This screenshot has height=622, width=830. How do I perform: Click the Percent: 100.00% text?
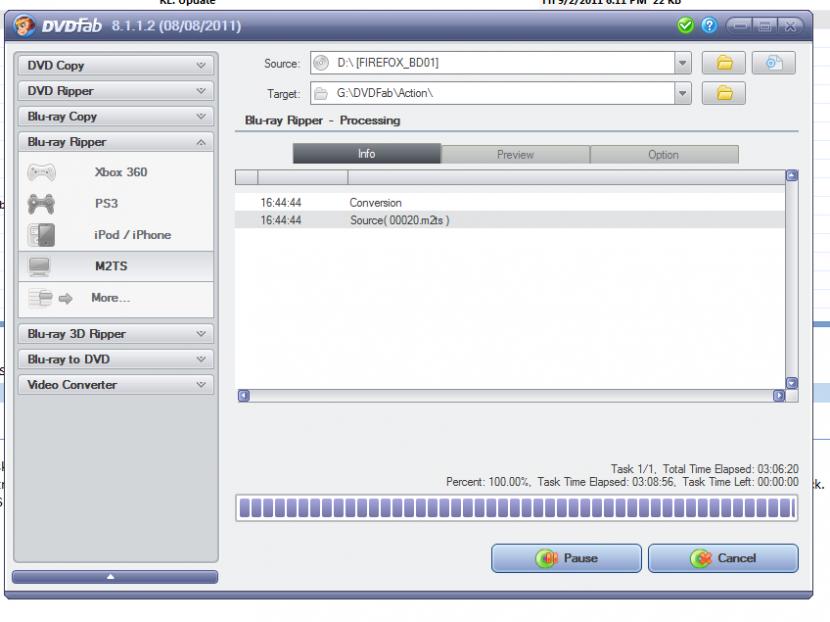coord(488,482)
